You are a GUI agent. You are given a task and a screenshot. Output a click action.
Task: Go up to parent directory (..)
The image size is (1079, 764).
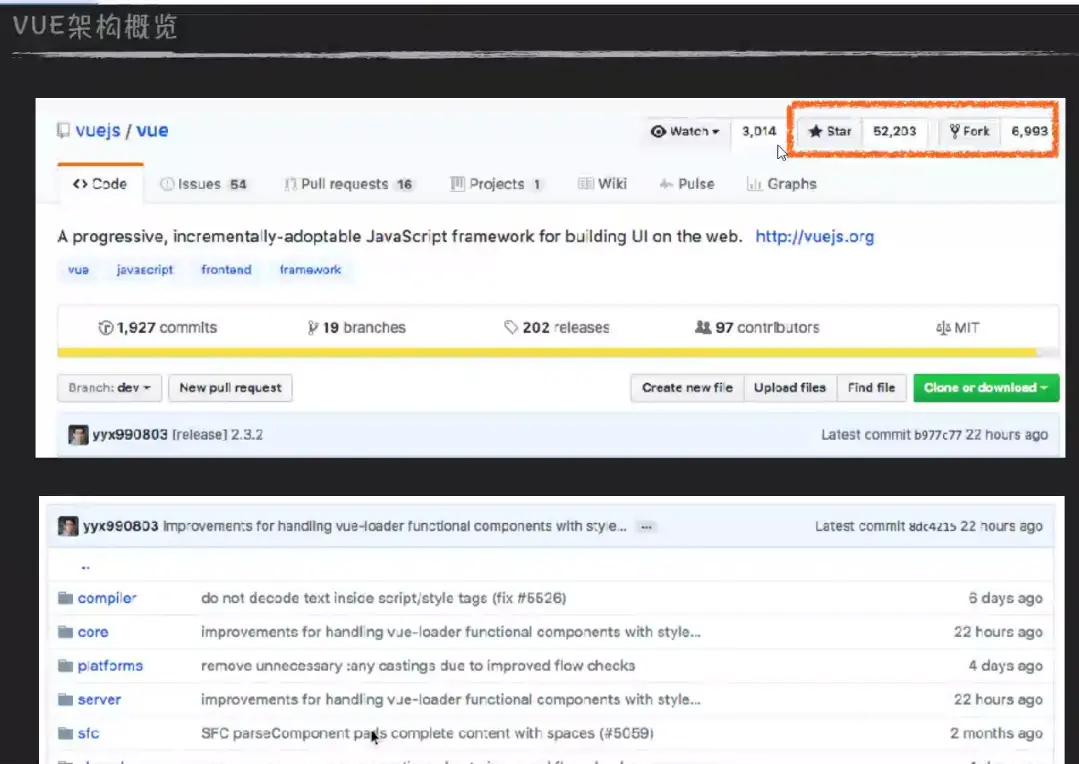(x=85, y=566)
